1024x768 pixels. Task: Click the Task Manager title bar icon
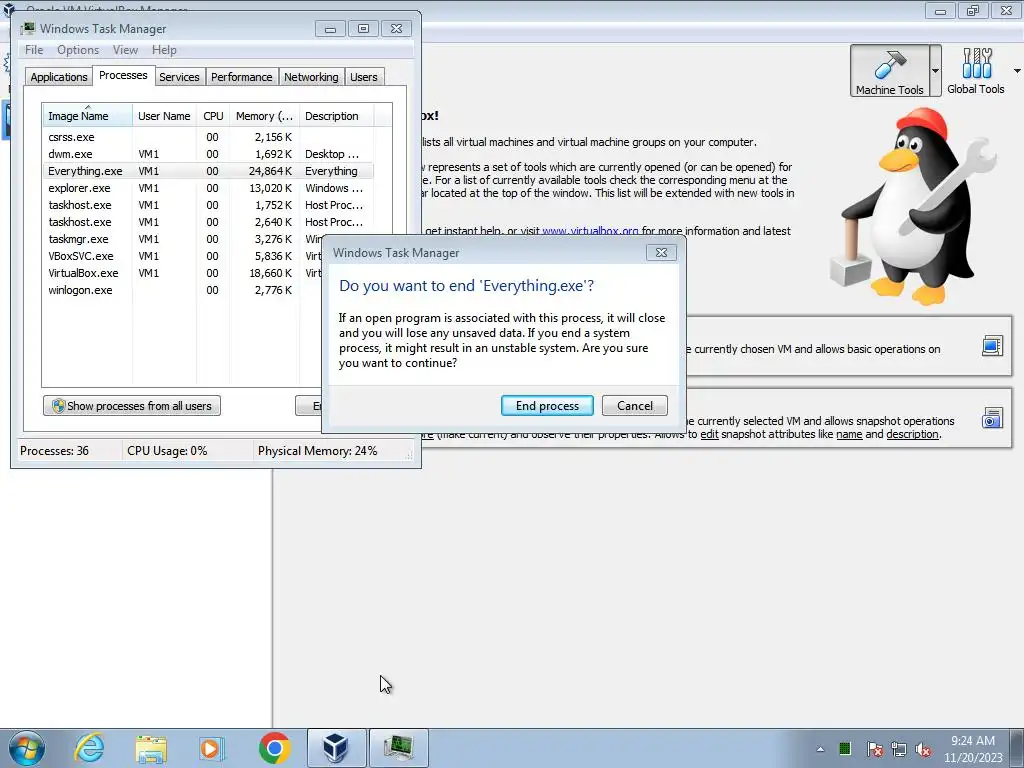point(28,28)
